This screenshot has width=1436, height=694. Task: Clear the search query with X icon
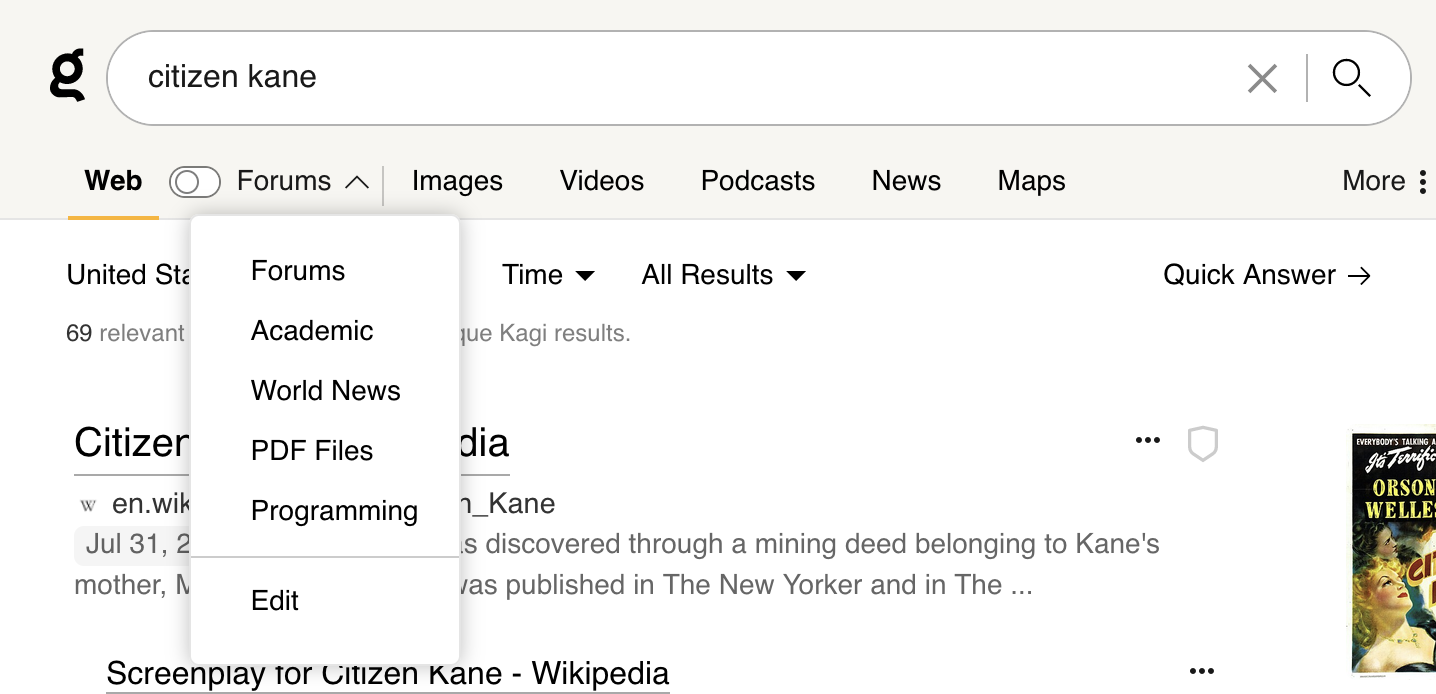tap(1262, 78)
